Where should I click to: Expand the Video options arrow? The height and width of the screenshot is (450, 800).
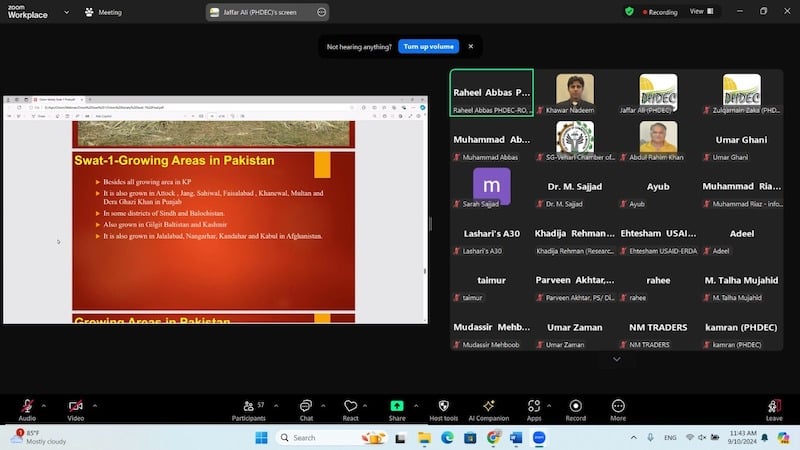[x=95, y=405]
